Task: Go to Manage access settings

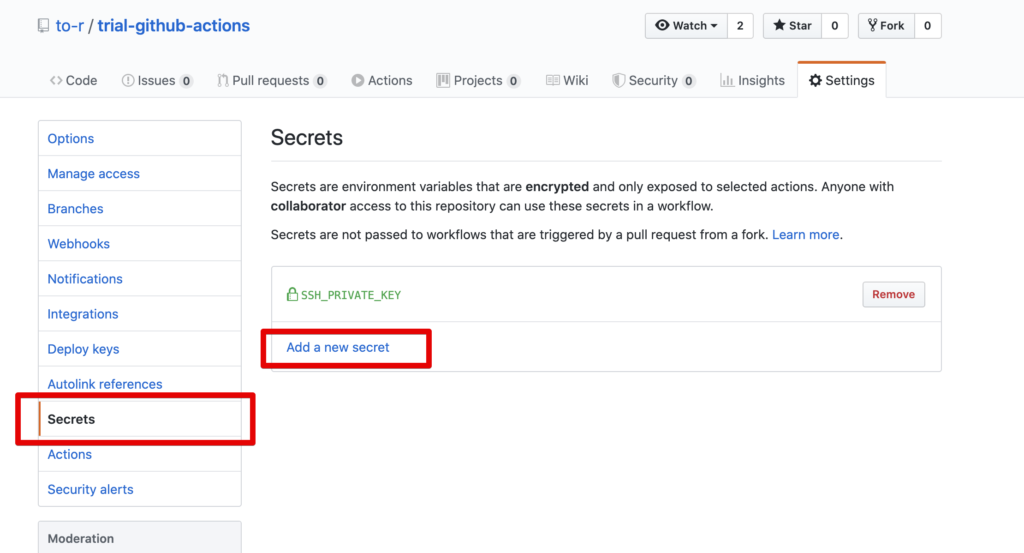Action: click(x=140, y=174)
